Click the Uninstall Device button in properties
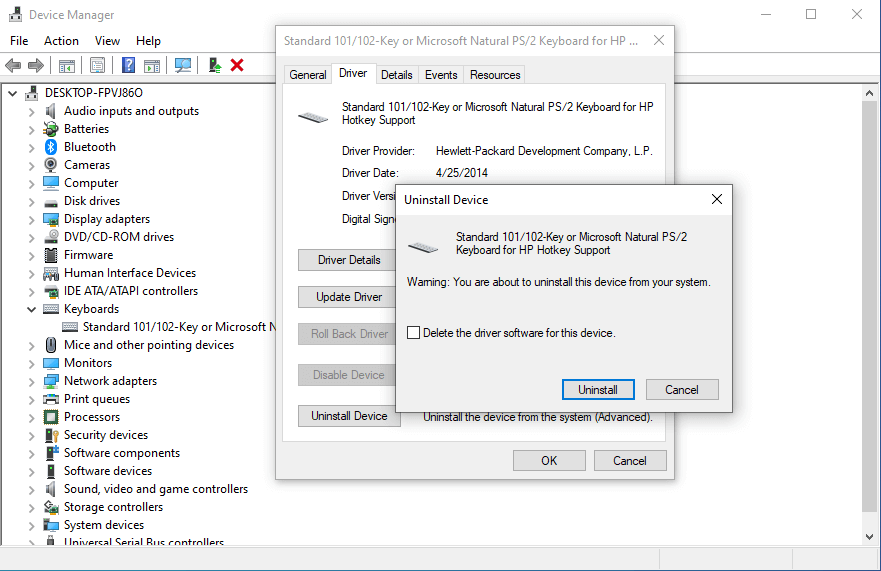Image resolution: width=881 pixels, height=571 pixels. click(x=349, y=416)
